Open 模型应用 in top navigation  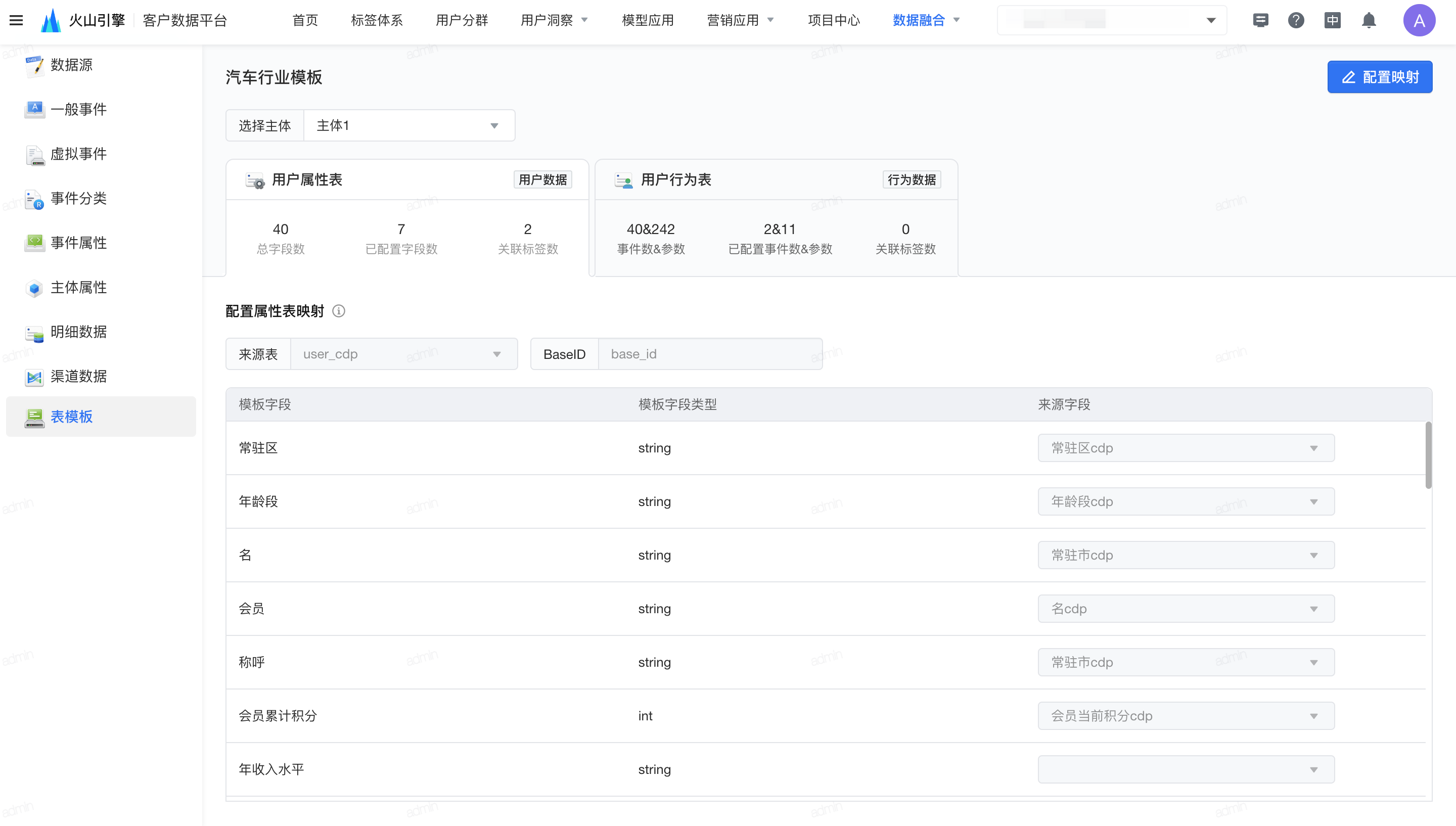[648, 20]
